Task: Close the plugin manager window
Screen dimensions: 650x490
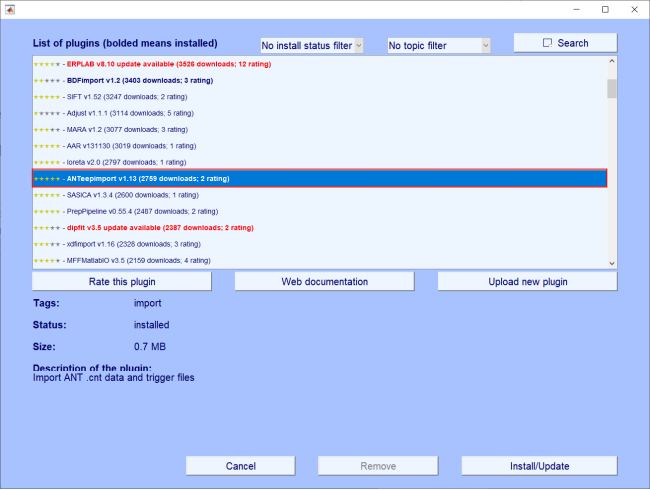Action: point(634,10)
